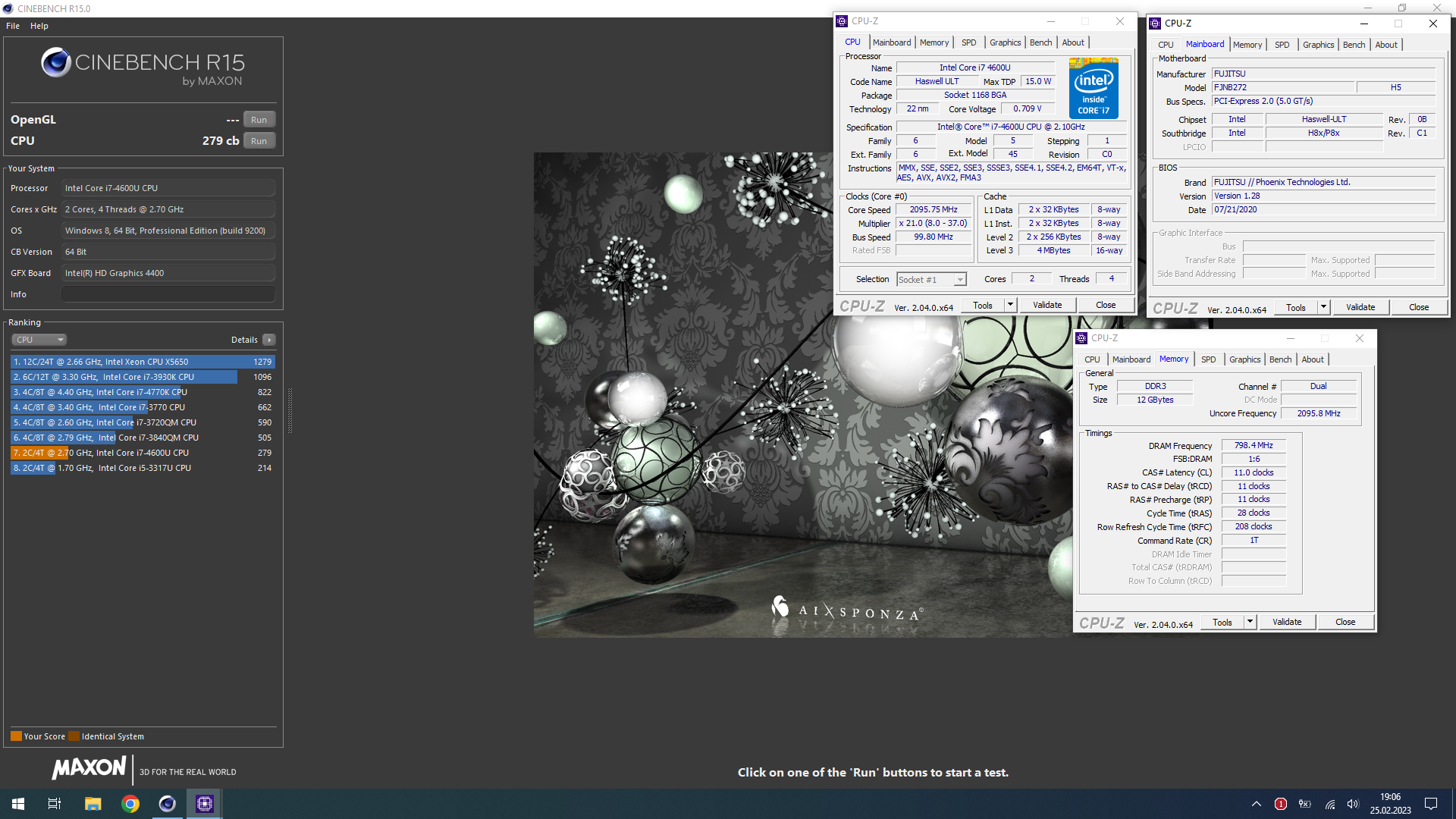Viewport: 1456px width, 819px height.
Task: Open the Cinebench File menu
Action: click(13, 26)
